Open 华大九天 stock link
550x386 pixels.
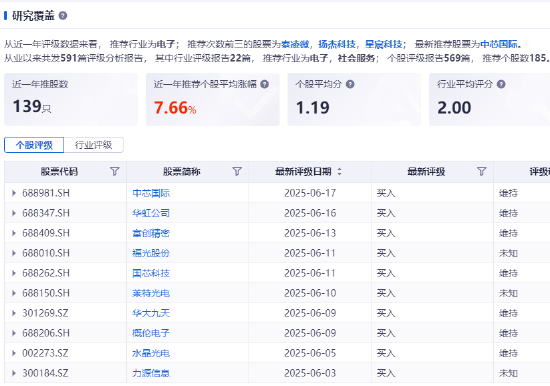point(151,313)
